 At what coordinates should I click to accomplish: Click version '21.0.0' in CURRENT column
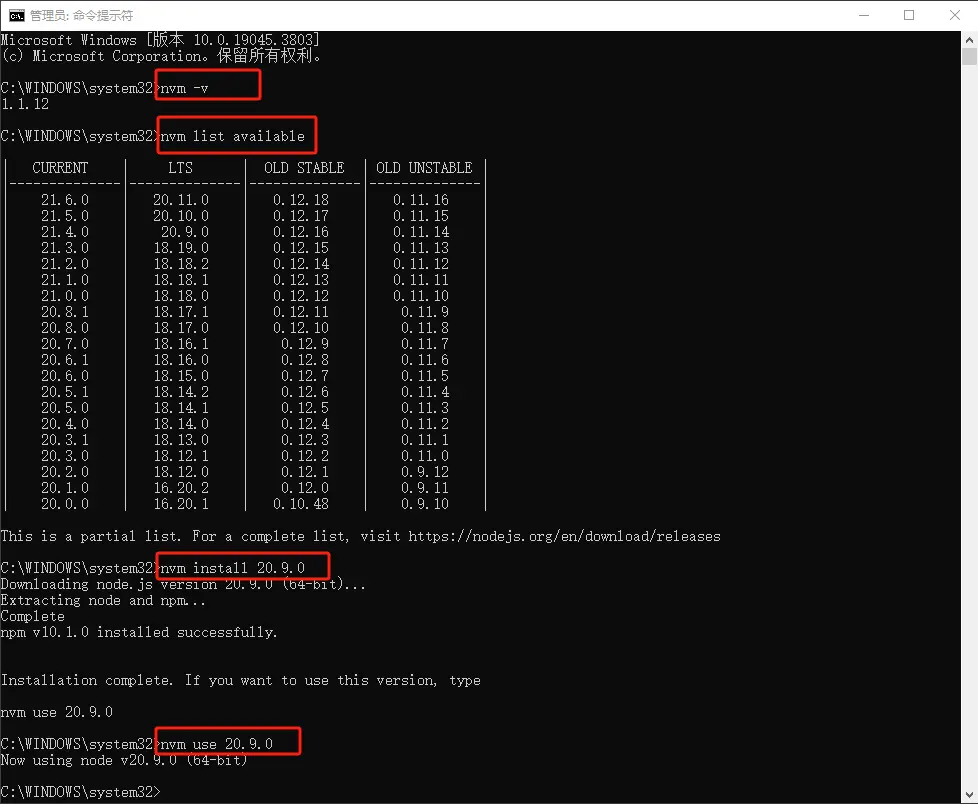pos(65,296)
